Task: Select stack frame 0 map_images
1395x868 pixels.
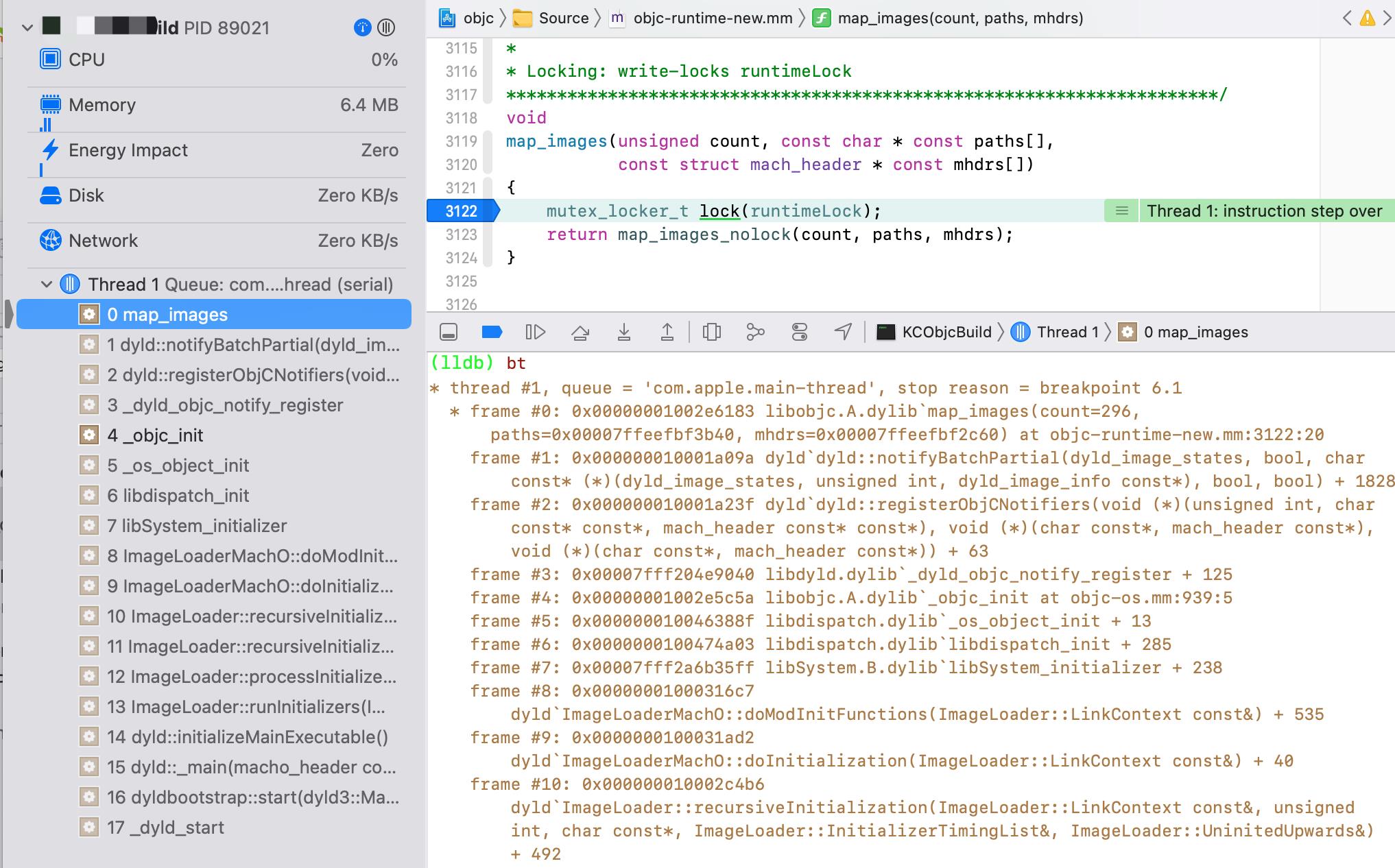Action: click(214, 315)
